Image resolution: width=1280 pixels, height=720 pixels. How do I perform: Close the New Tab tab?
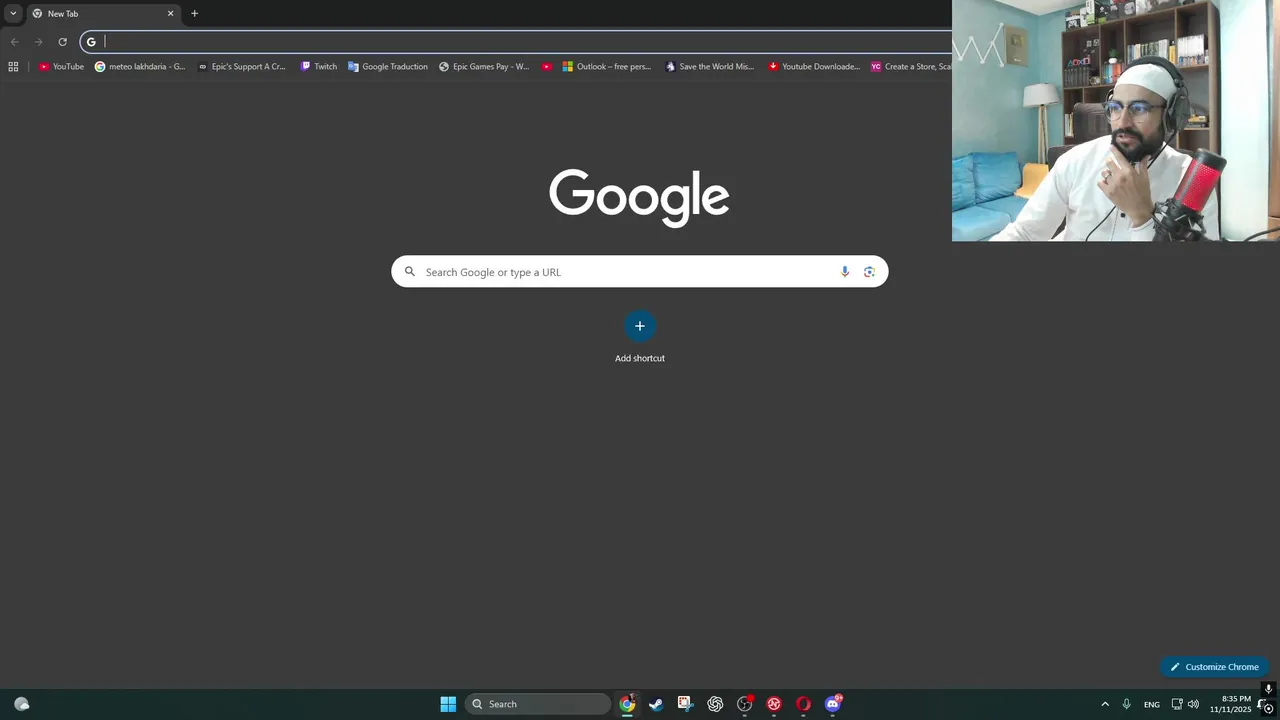click(170, 14)
